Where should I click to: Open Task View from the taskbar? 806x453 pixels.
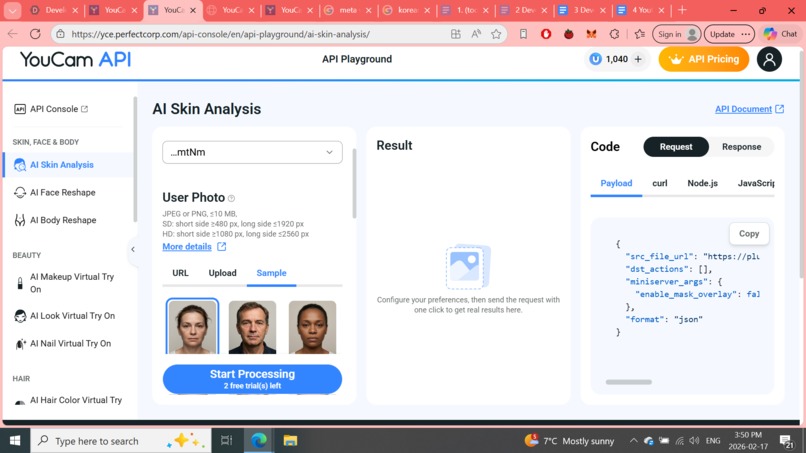226,441
